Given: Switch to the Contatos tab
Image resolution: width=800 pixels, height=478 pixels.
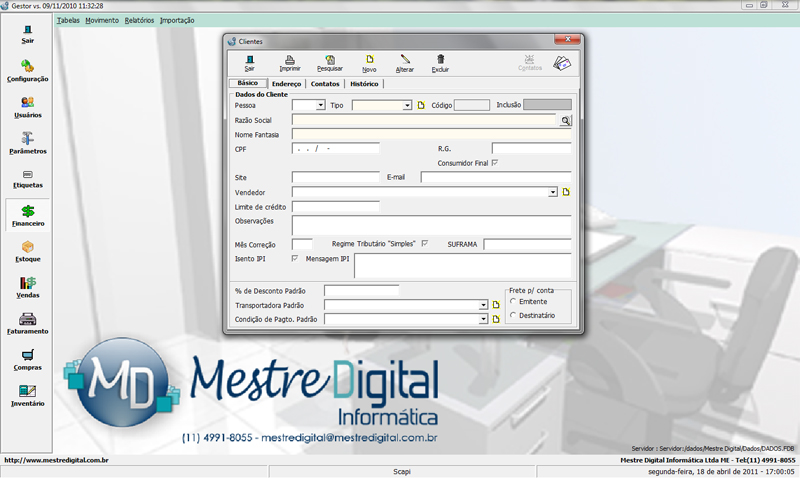Looking at the screenshot, I should (x=325, y=84).
